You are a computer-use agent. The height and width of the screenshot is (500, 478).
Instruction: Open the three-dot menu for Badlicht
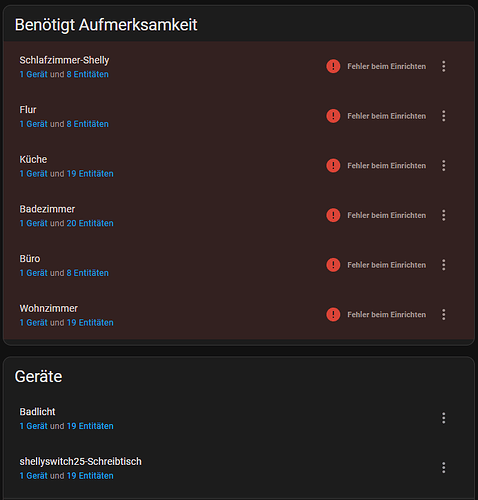coord(443,418)
